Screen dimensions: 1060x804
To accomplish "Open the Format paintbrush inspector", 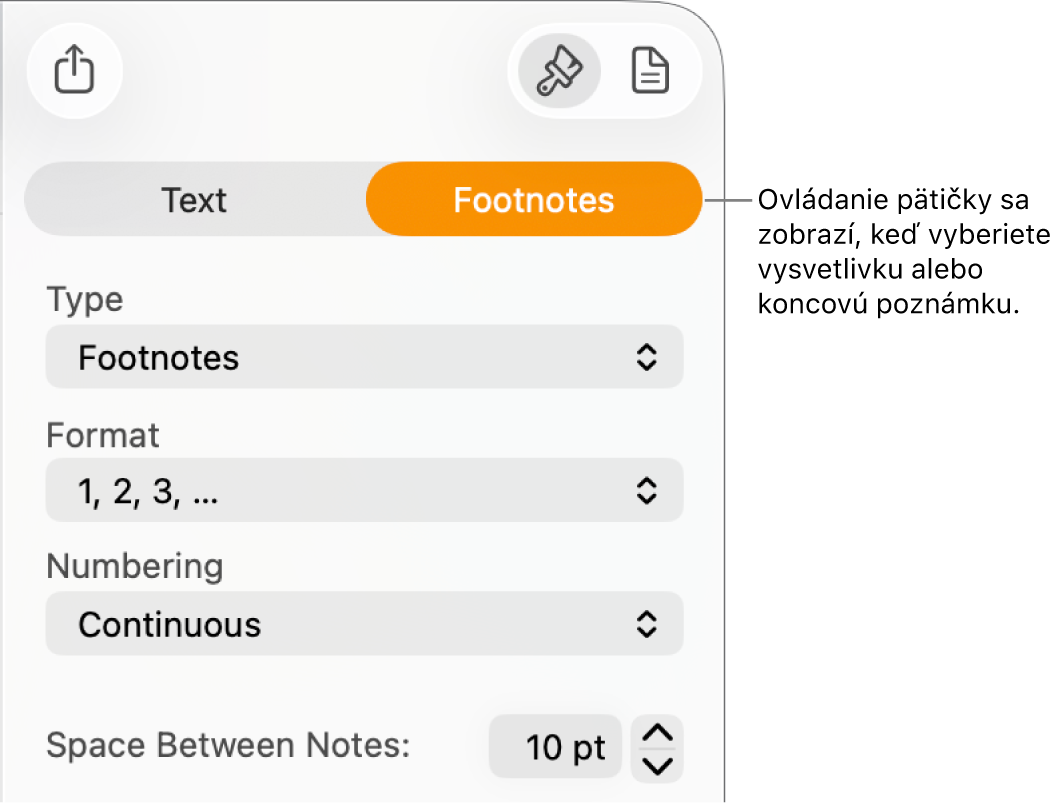I will [x=559, y=70].
